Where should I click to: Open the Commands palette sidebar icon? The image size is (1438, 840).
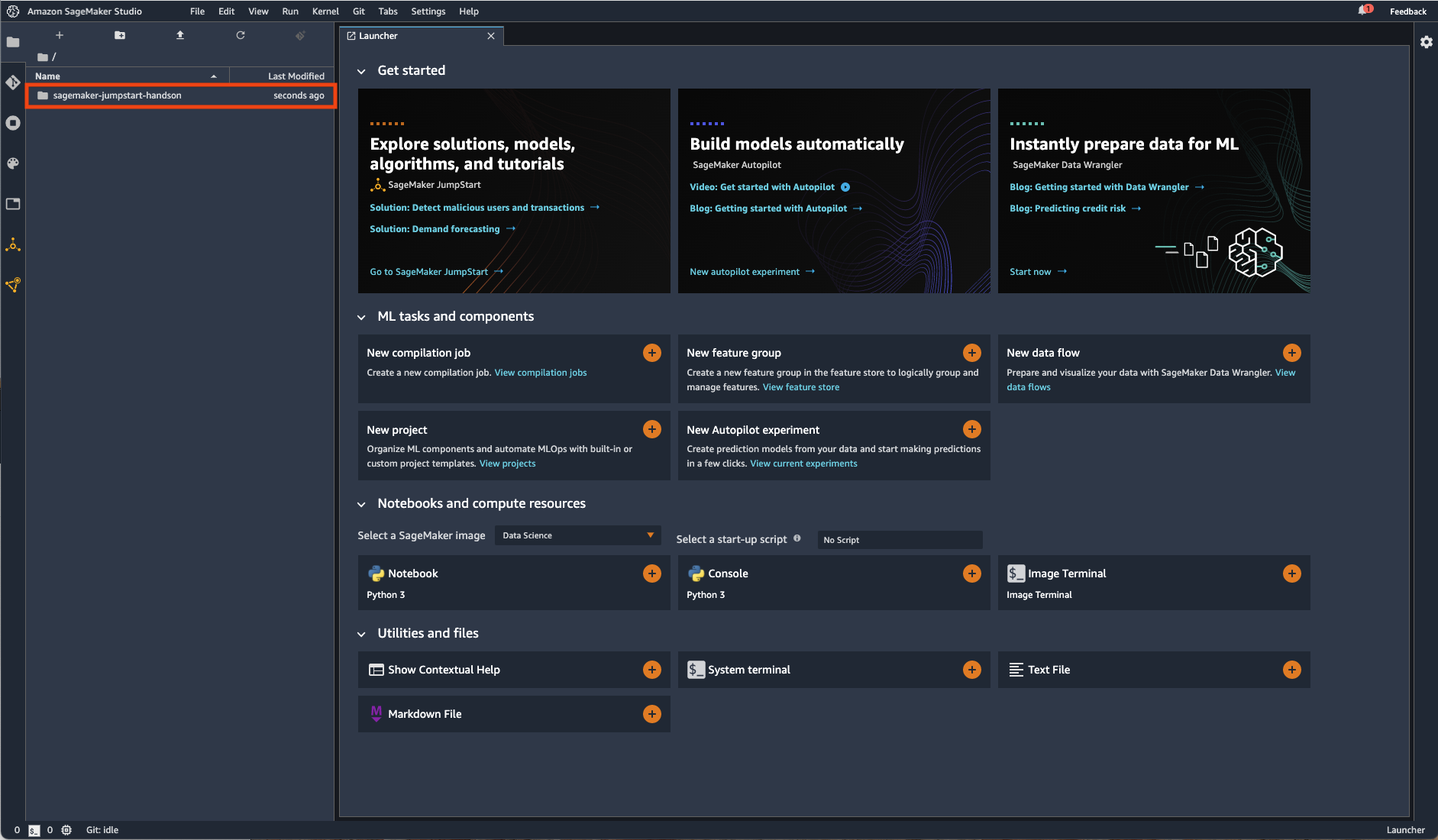13,163
